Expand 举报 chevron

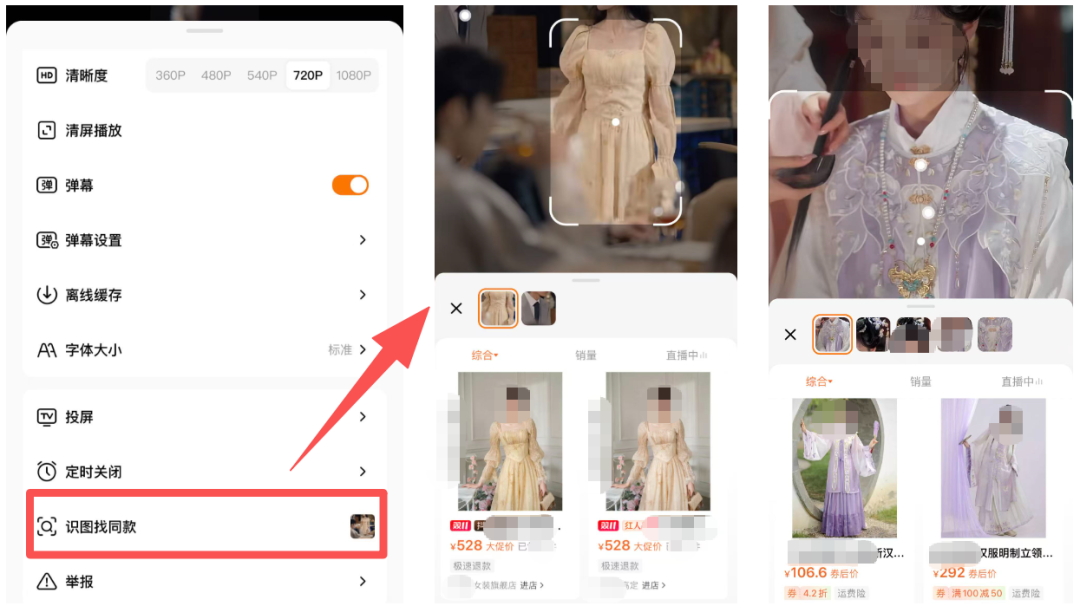(x=363, y=581)
